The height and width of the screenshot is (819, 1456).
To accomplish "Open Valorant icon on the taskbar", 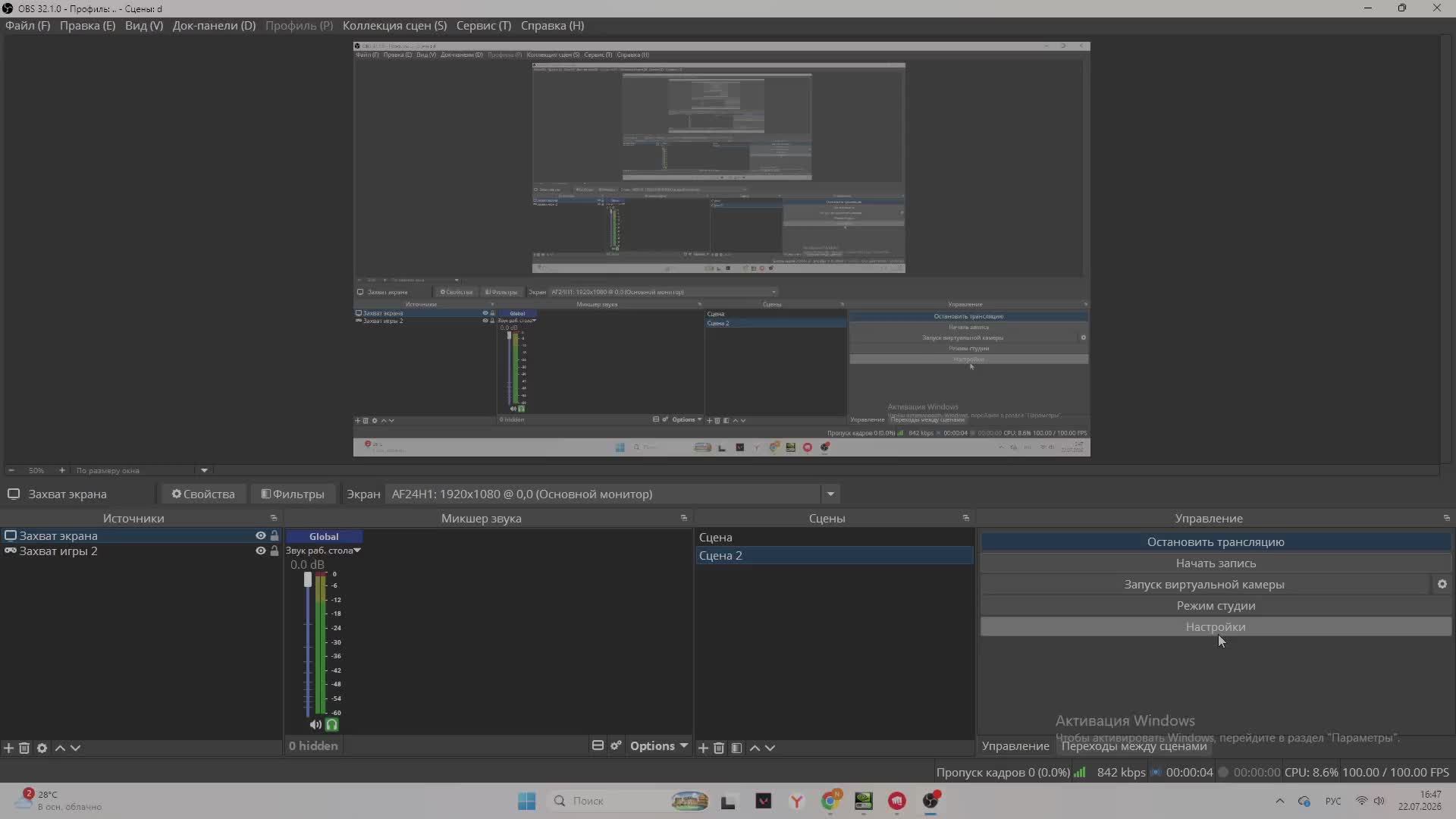I will pyautogui.click(x=764, y=801).
